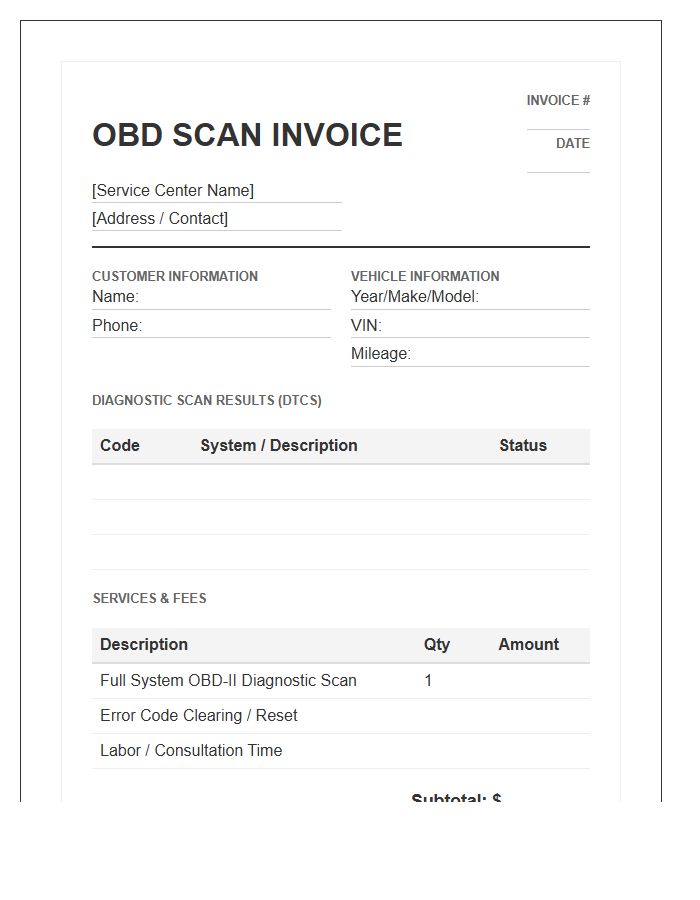The image size is (700, 900).
Task: Click the customer Phone field
Action: pyautogui.click(x=211, y=325)
